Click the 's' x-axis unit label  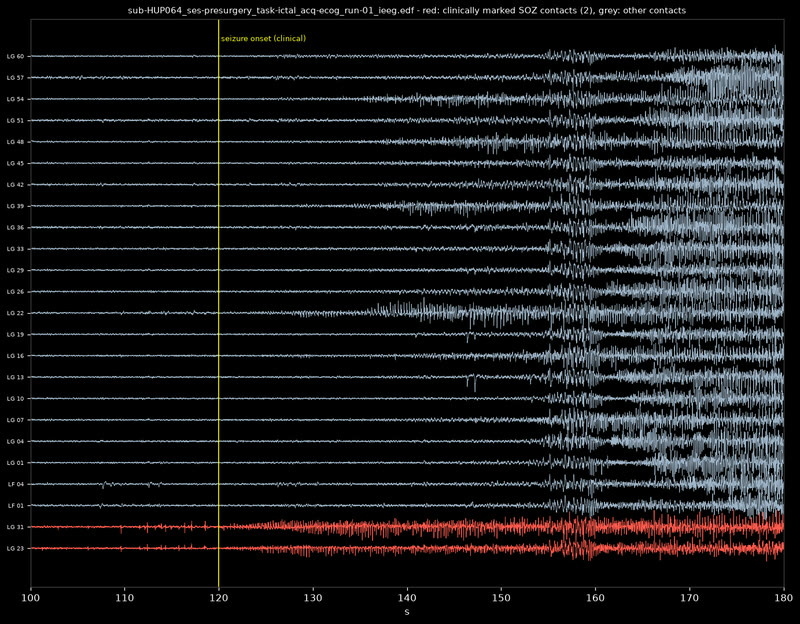pyautogui.click(x=407, y=612)
